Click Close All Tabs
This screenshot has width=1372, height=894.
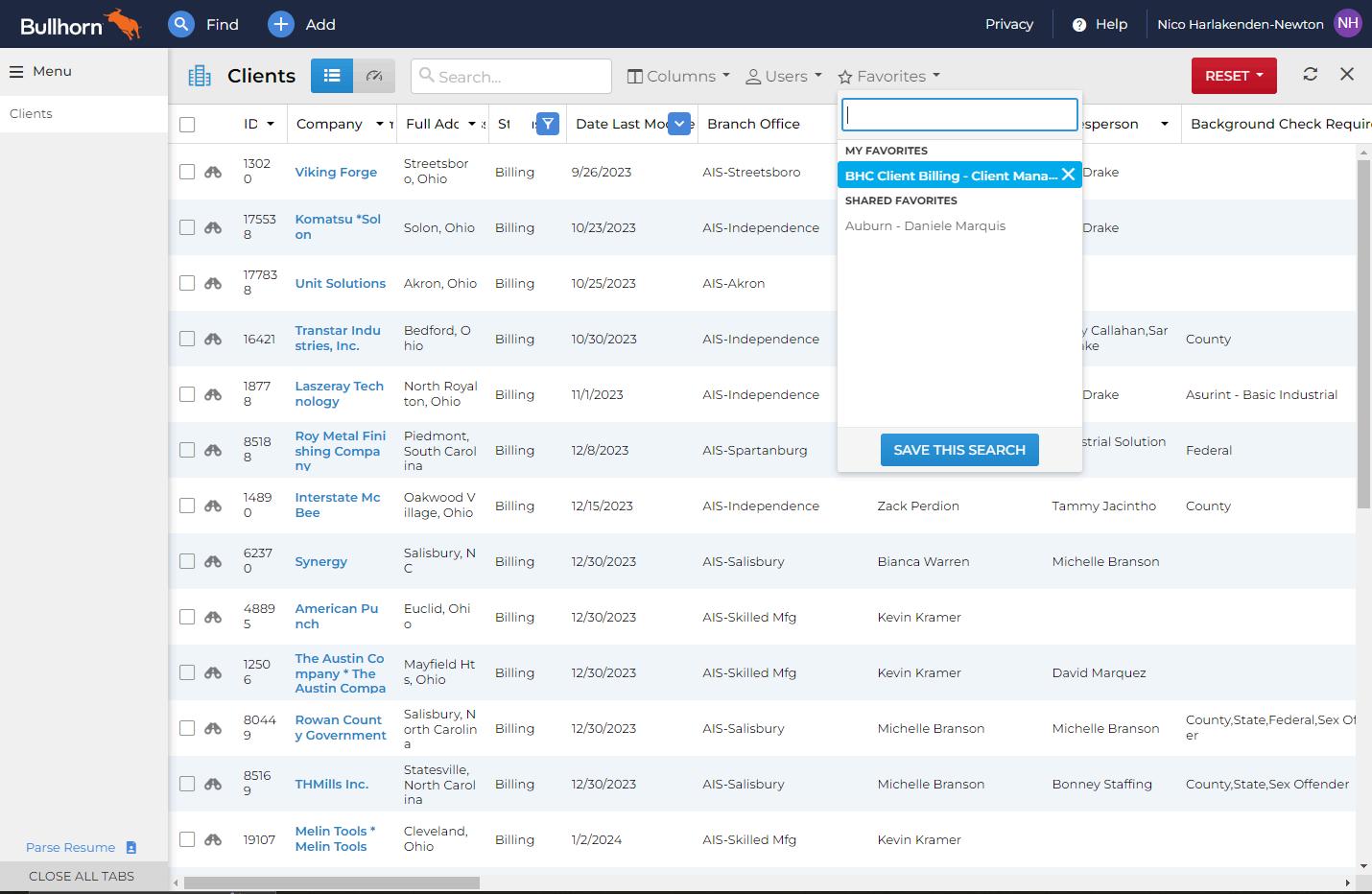[82, 876]
